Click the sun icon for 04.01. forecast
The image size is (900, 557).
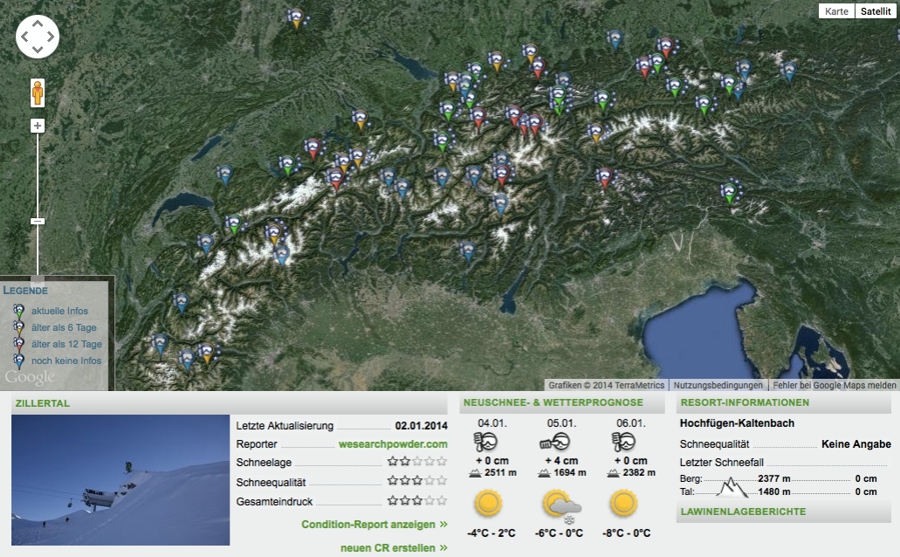489,502
